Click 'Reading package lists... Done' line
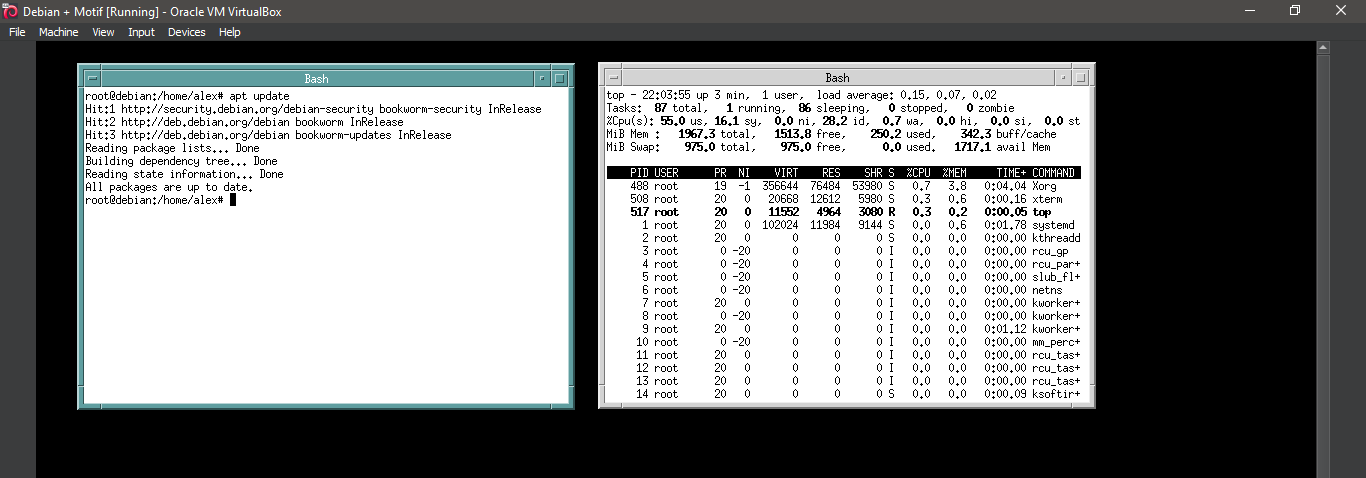Screen dimensions: 1366x478 [172, 148]
